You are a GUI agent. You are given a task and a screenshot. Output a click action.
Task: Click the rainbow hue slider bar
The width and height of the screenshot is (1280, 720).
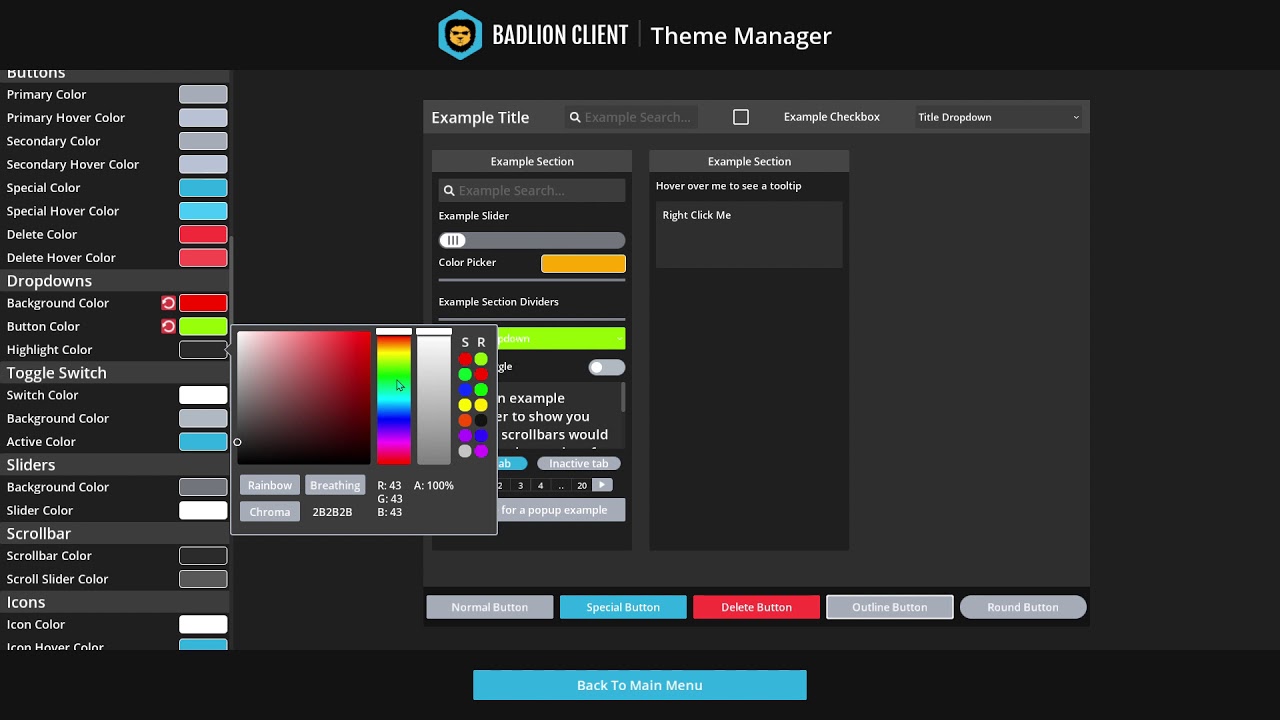394,399
